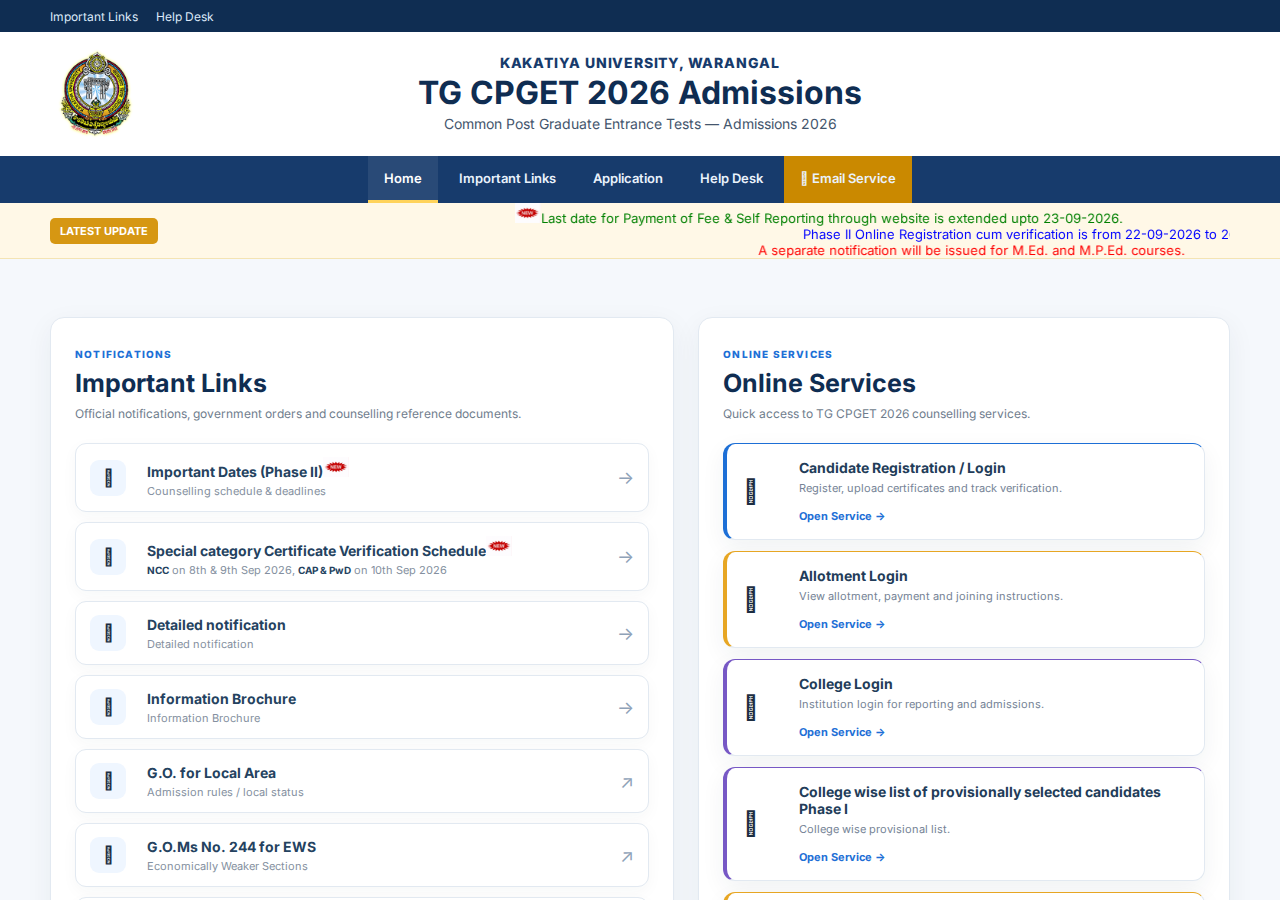The image size is (1280, 900).
Task: Open the Information Brochure link title
Action: pos(221,699)
